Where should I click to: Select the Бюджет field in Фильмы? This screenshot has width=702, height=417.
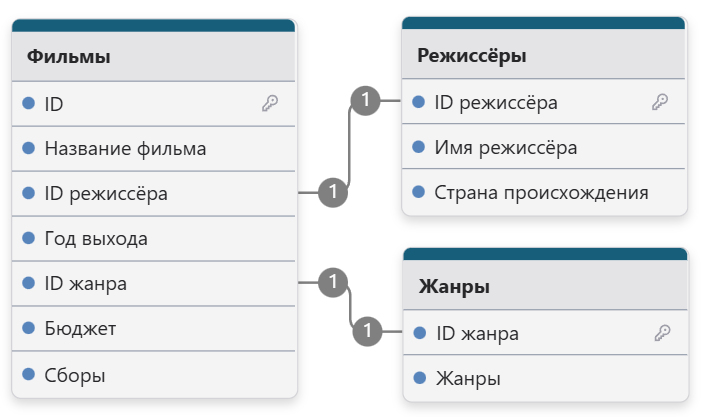click(x=154, y=328)
